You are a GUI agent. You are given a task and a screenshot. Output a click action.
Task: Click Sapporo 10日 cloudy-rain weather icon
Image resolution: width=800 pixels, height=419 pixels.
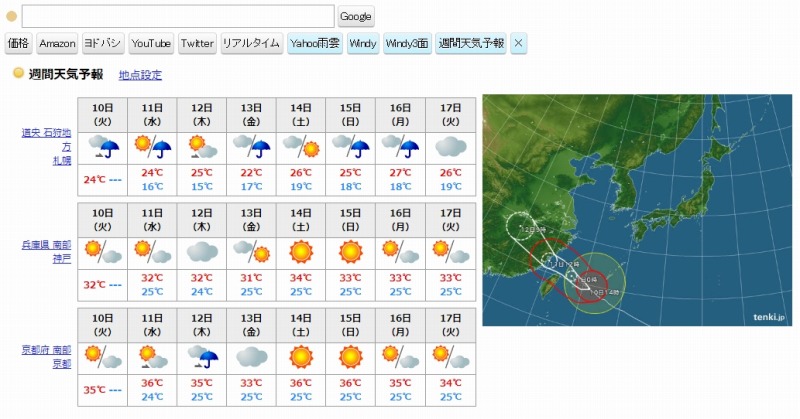[103, 147]
